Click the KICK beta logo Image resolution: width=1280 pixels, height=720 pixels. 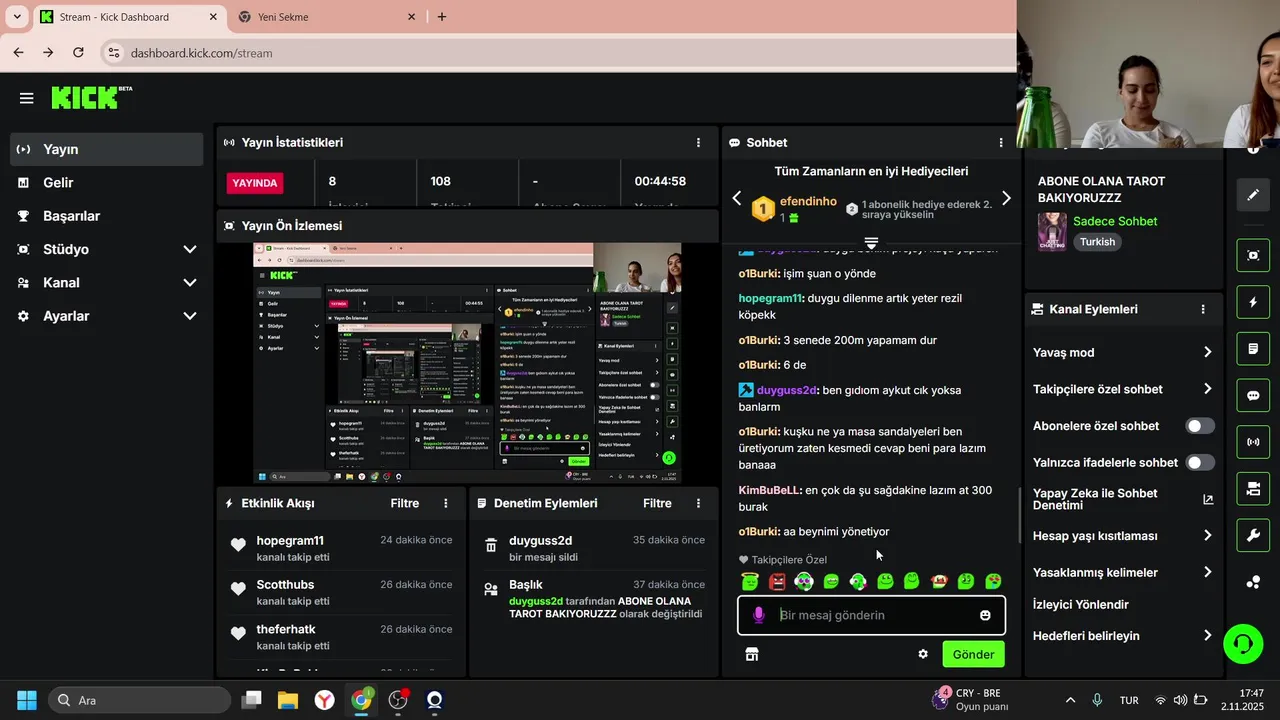[x=91, y=97]
